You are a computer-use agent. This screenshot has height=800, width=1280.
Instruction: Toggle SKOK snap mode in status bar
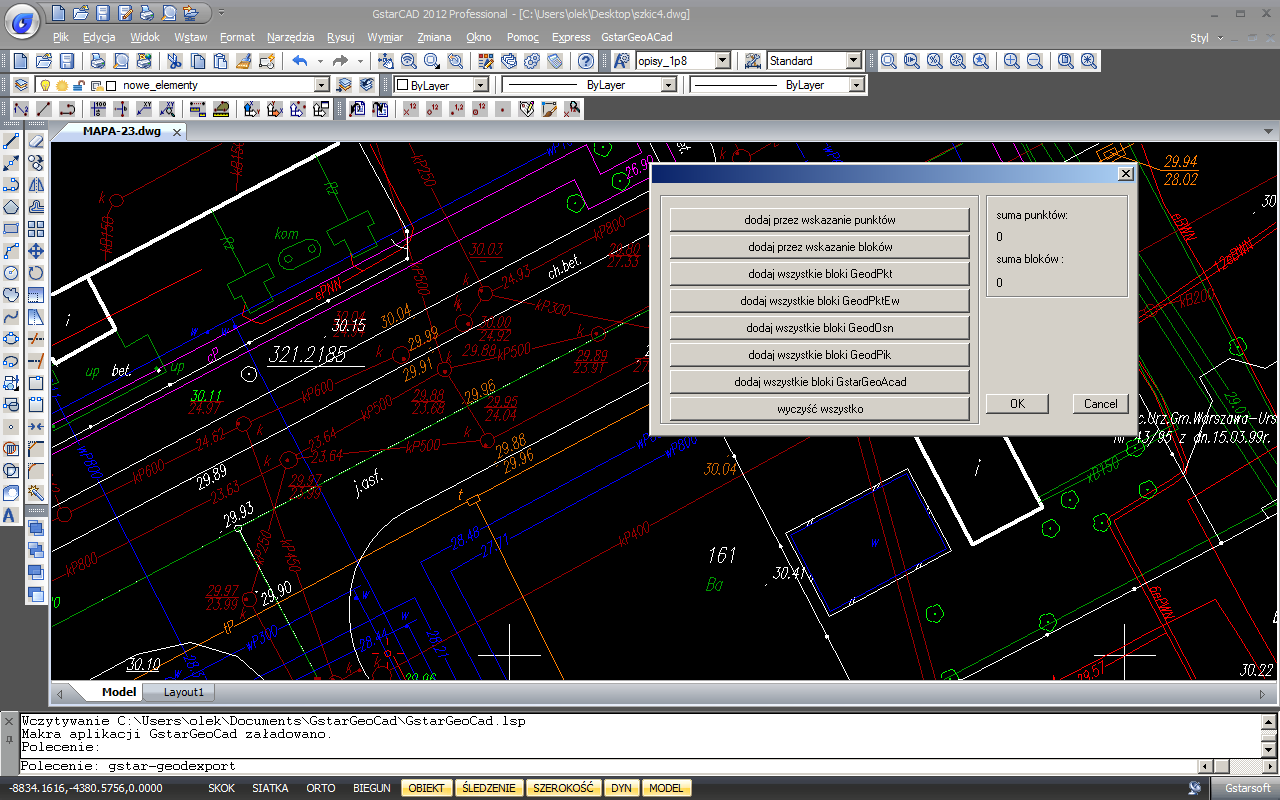pos(221,788)
